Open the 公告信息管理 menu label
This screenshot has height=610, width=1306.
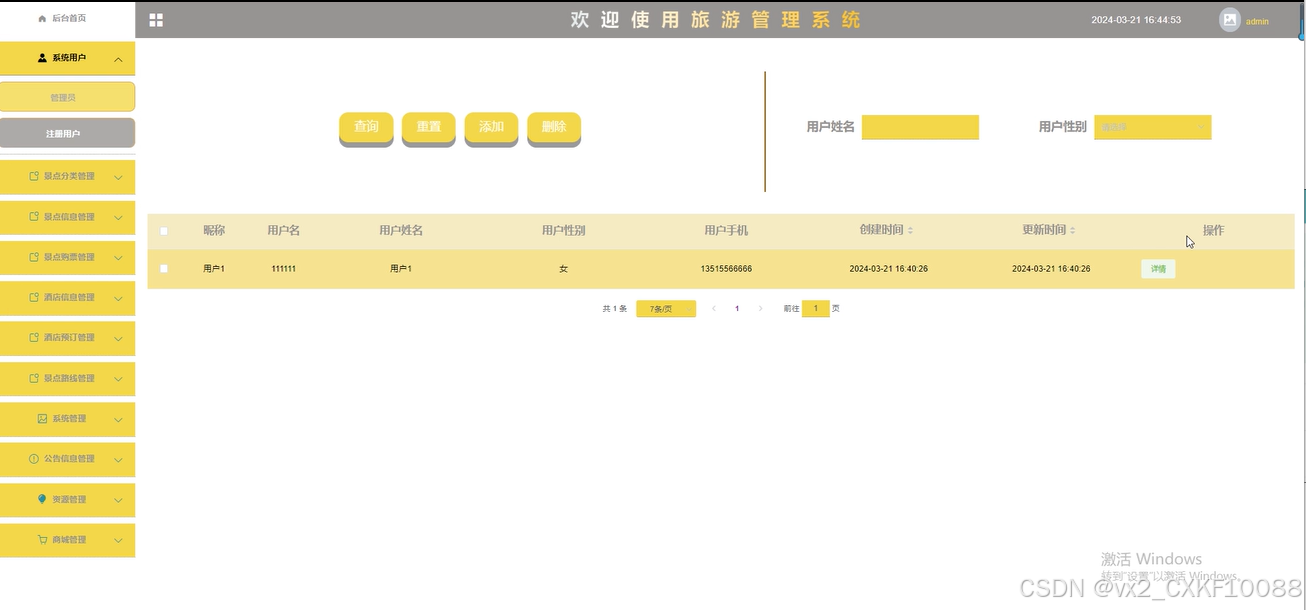69,458
